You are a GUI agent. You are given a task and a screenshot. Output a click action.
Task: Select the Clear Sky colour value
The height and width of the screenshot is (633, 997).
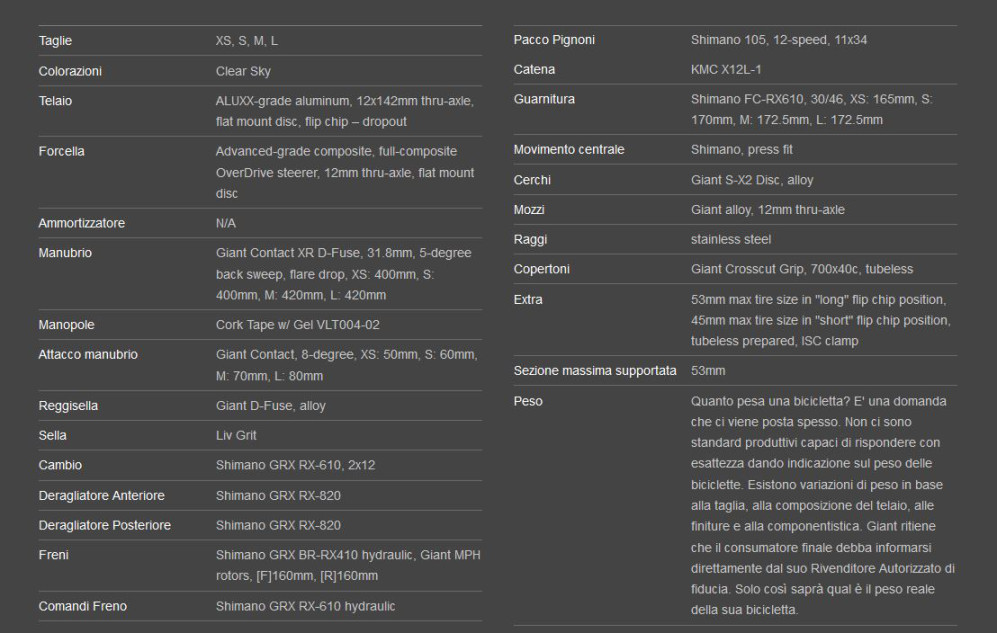[x=243, y=72]
